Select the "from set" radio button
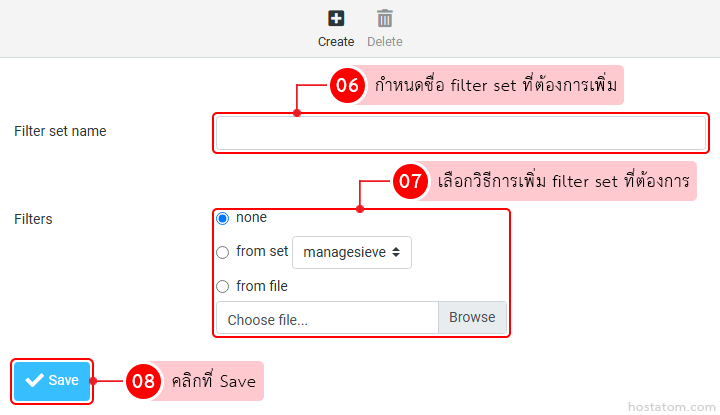The image size is (720, 415). pyautogui.click(x=223, y=252)
